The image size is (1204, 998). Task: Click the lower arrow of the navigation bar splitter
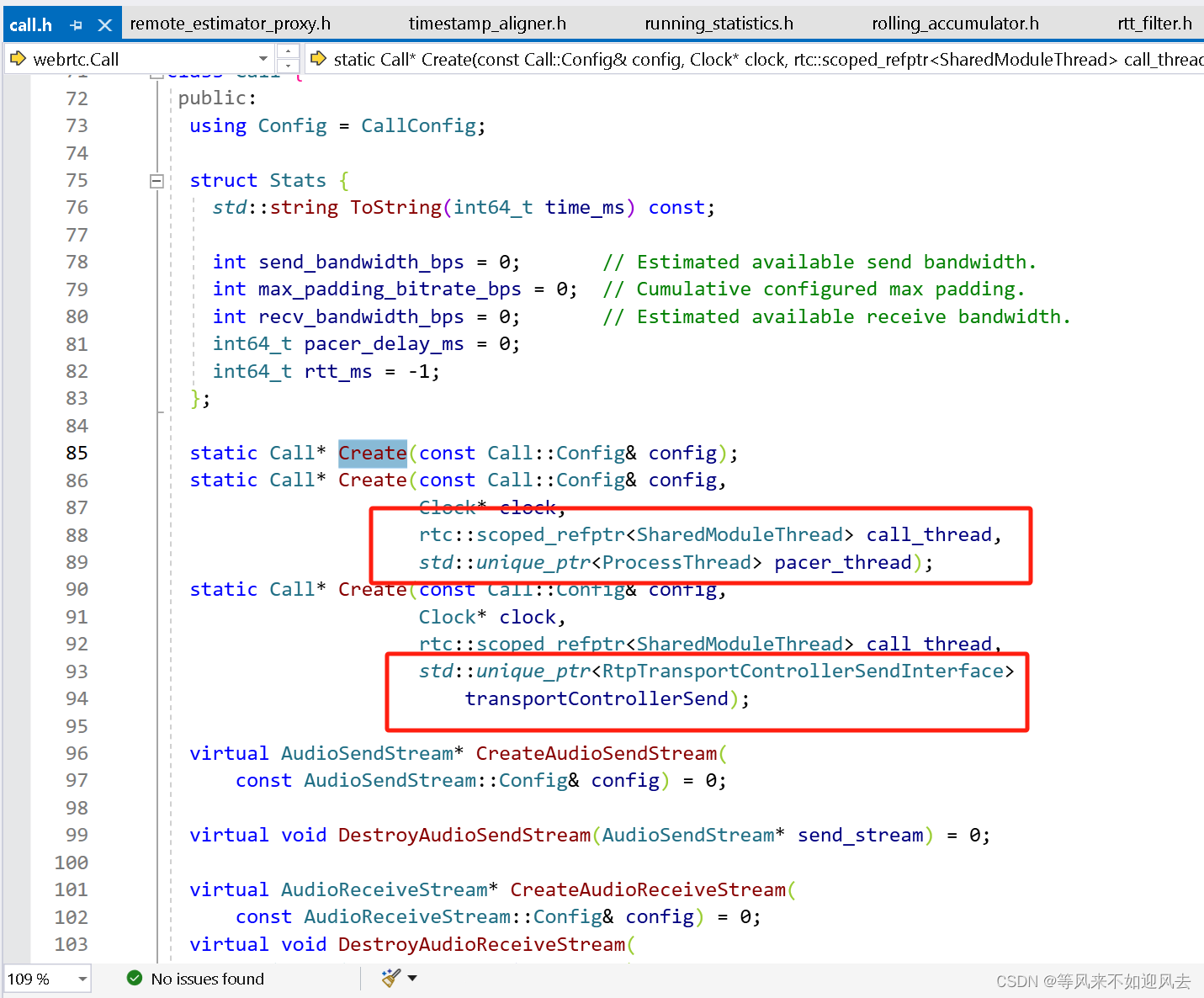coord(288,66)
